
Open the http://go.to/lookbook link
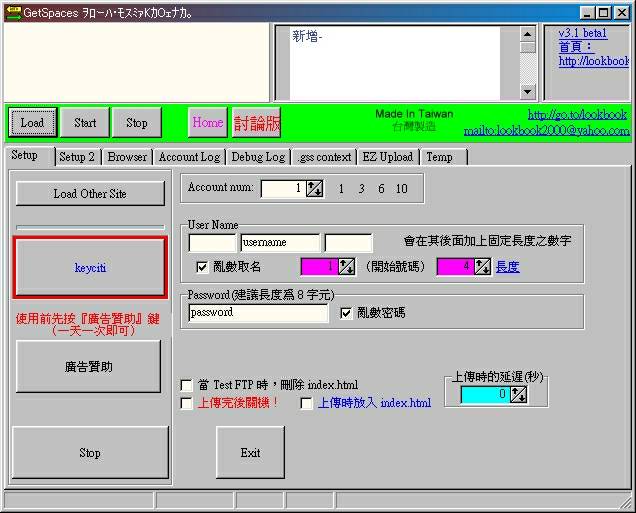coord(577,115)
